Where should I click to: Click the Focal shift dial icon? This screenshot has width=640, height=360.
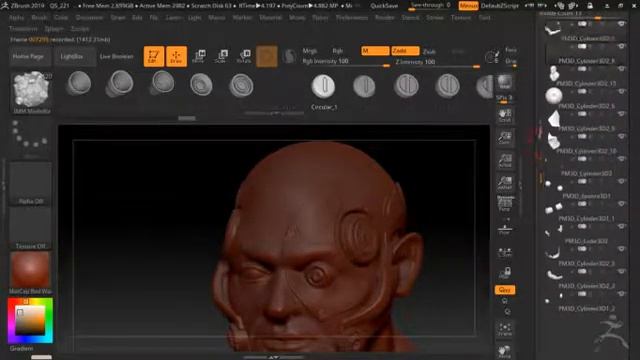[x=492, y=56]
